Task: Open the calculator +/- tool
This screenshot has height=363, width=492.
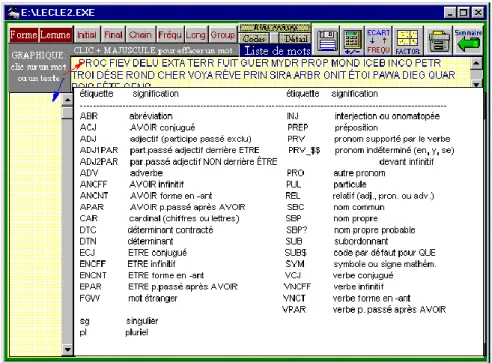Action: point(352,41)
